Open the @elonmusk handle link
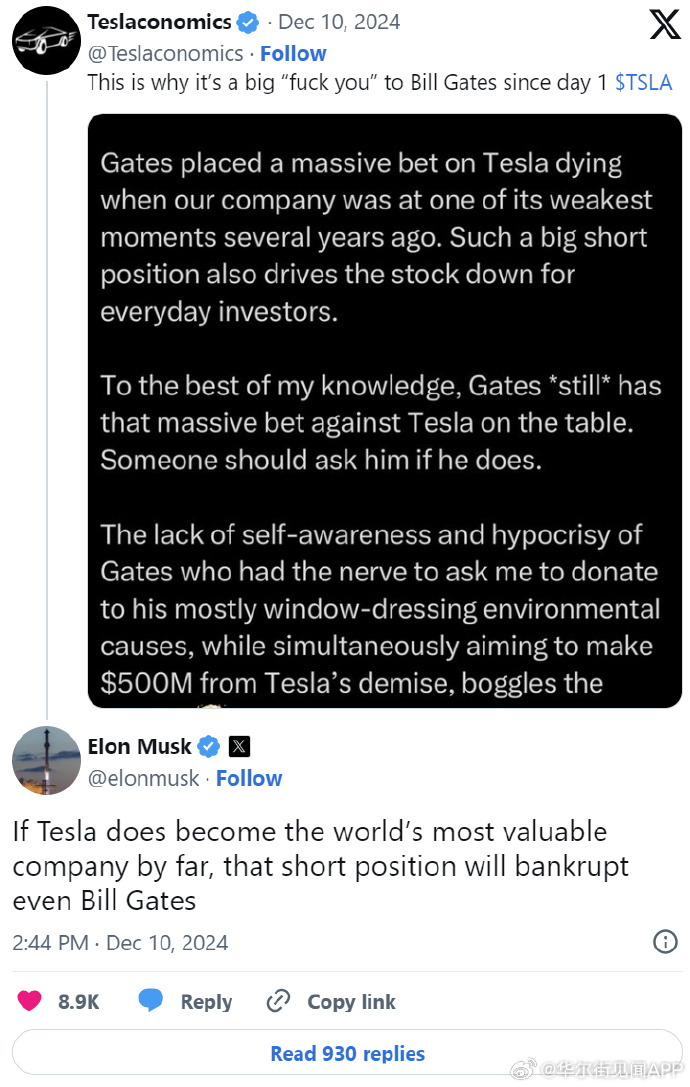The image size is (690, 1087). 143,778
